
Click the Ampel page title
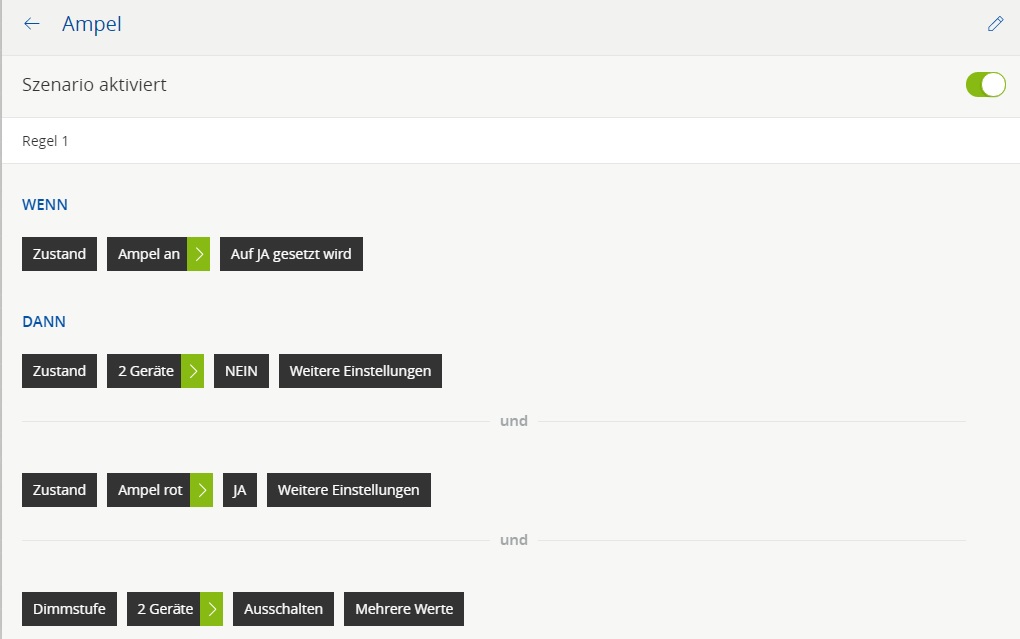click(92, 24)
